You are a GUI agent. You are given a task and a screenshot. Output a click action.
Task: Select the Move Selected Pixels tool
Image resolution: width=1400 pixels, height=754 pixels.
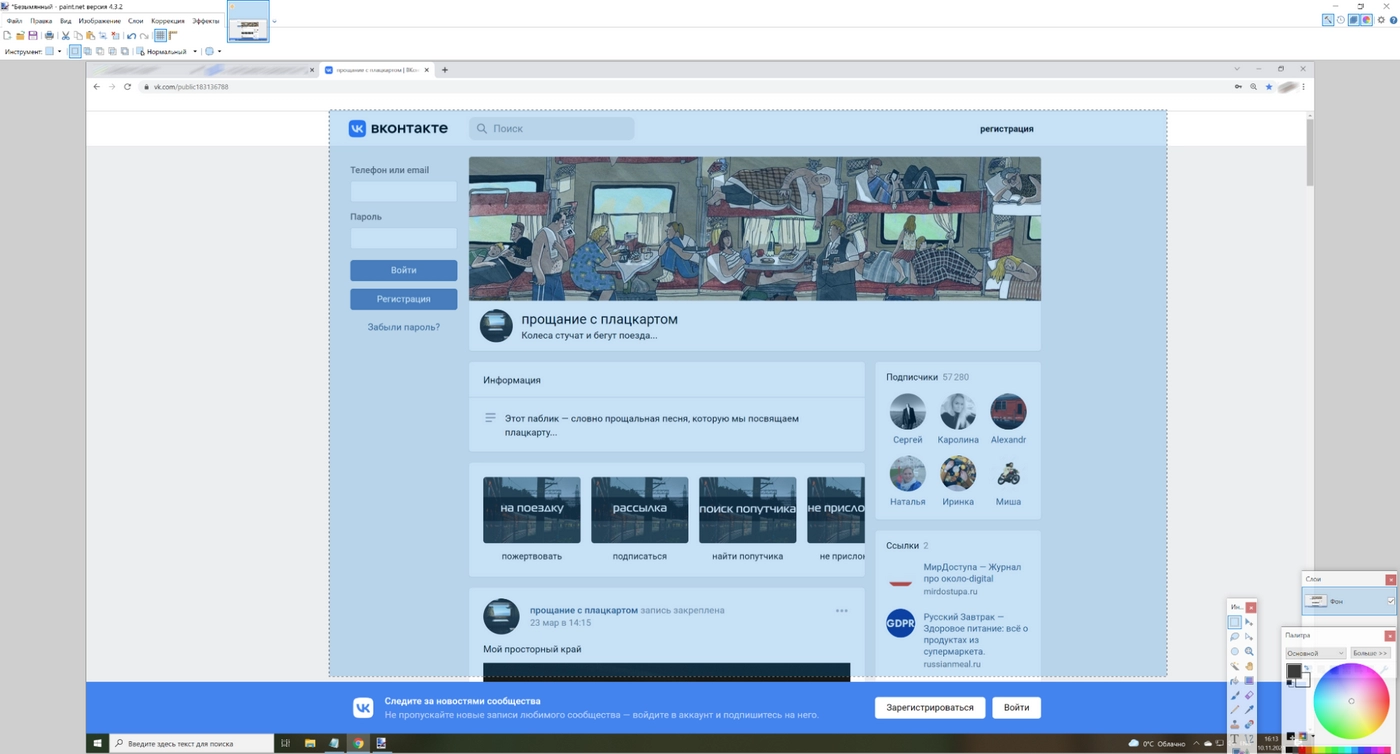(1249, 622)
